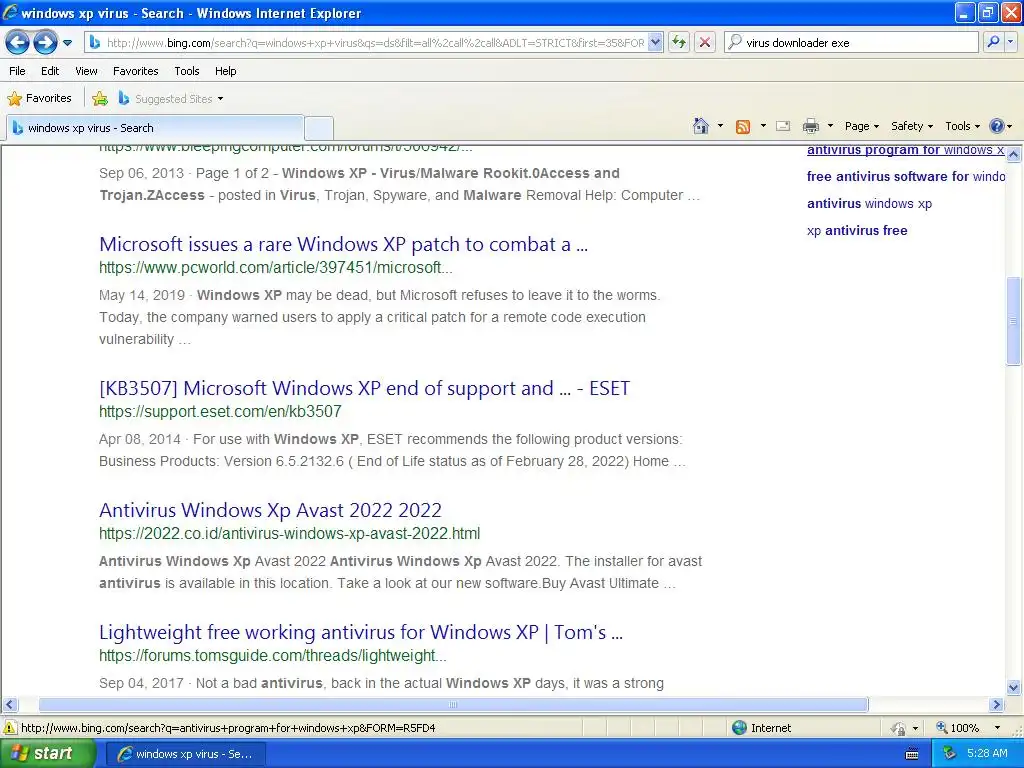Open the Page command bar menu
The width and height of the screenshot is (1024, 768).
click(x=861, y=126)
